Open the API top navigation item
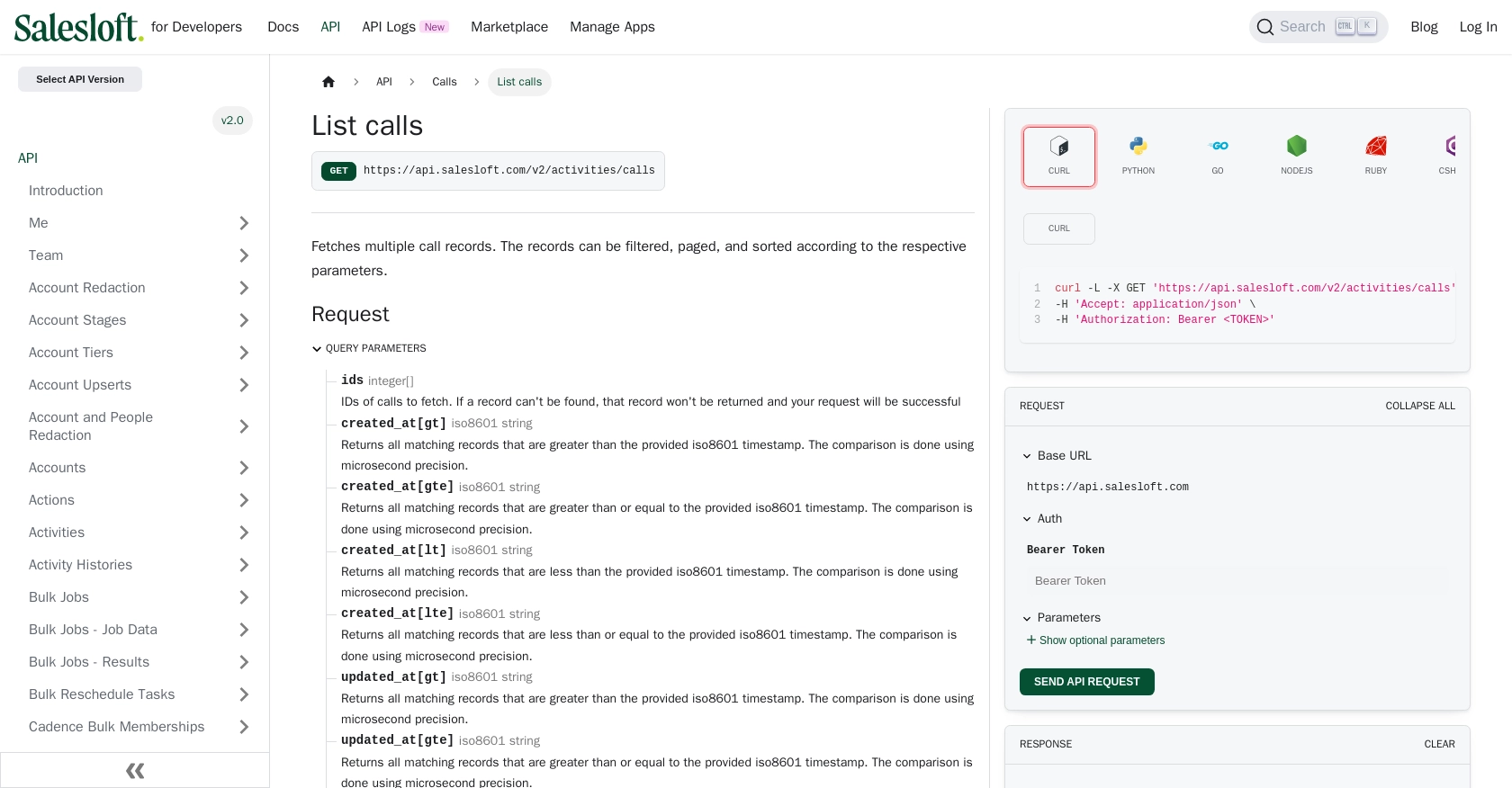1512x788 pixels. coord(330,27)
